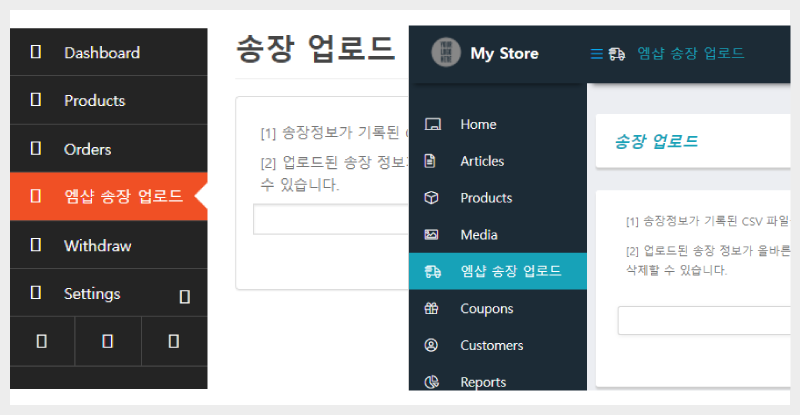Click the middle bottom icon in left sidebar
The width and height of the screenshot is (800, 415).
tap(108, 341)
